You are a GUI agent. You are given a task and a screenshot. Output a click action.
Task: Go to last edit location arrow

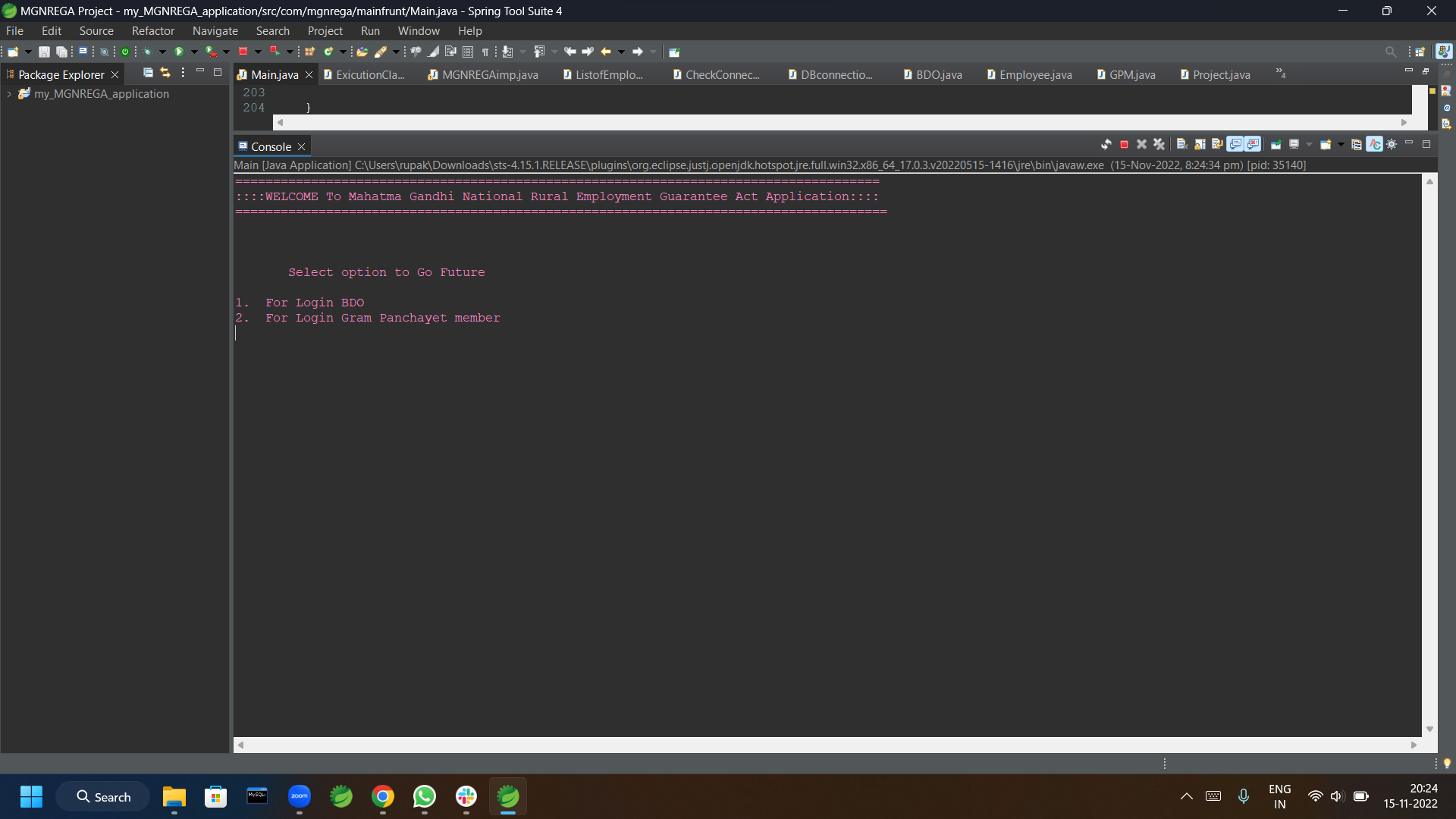point(570,52)
